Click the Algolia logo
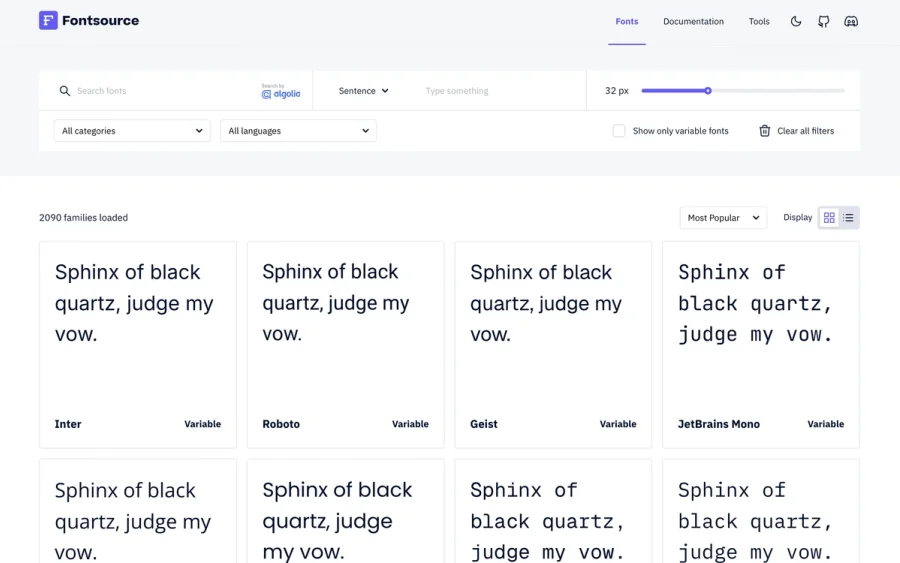 [281, 91]
